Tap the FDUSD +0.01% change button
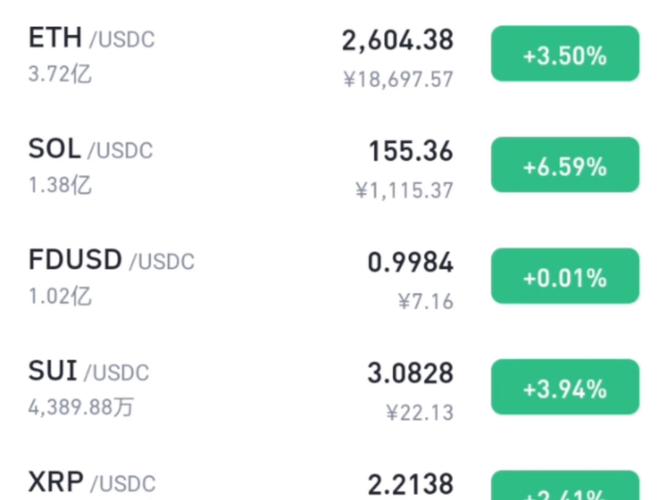The height and width of the screenshot is (500, 667). pyautogui.click(x=564, y=277)
